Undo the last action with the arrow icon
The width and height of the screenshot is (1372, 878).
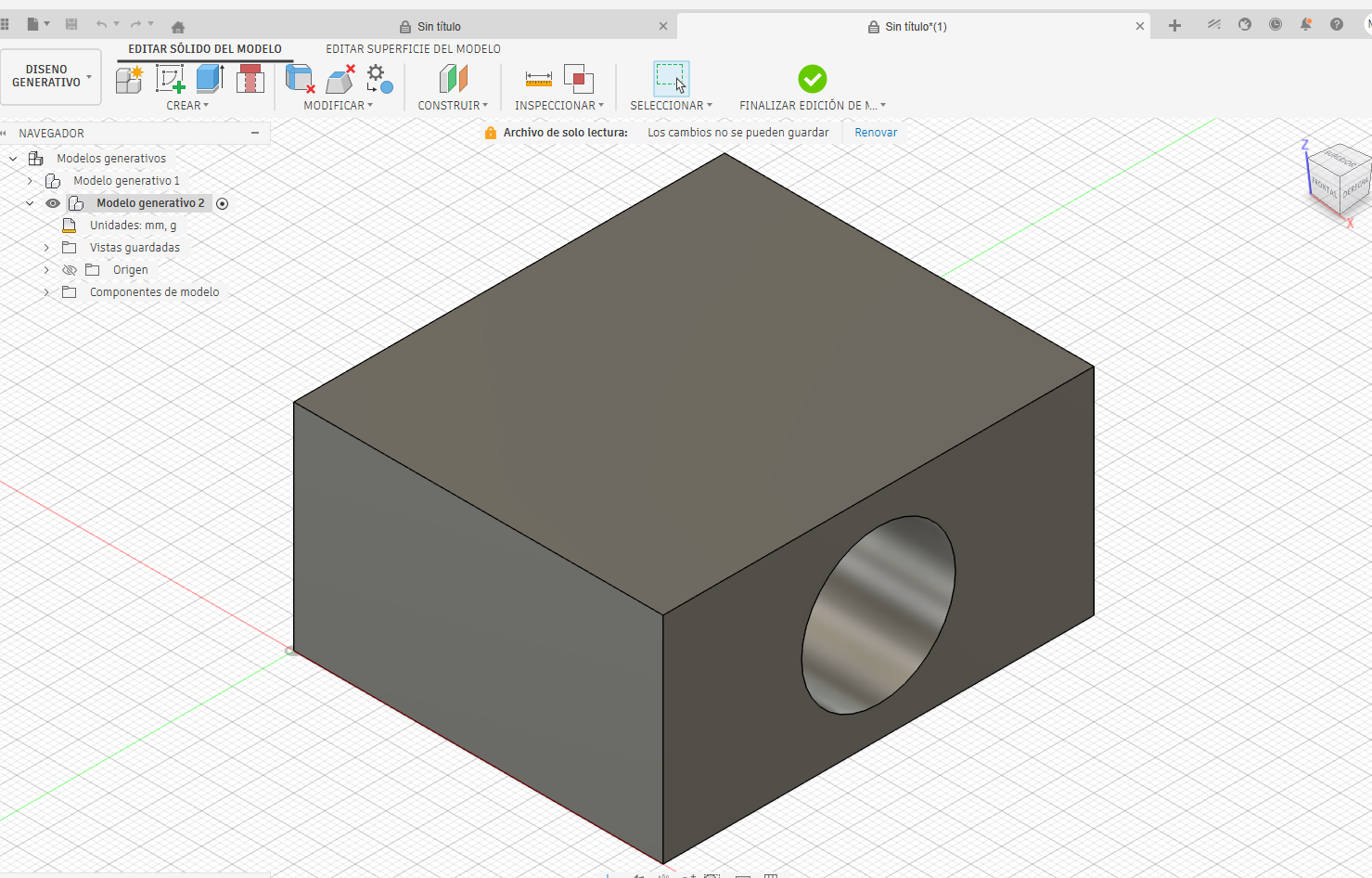pos(101,25)
